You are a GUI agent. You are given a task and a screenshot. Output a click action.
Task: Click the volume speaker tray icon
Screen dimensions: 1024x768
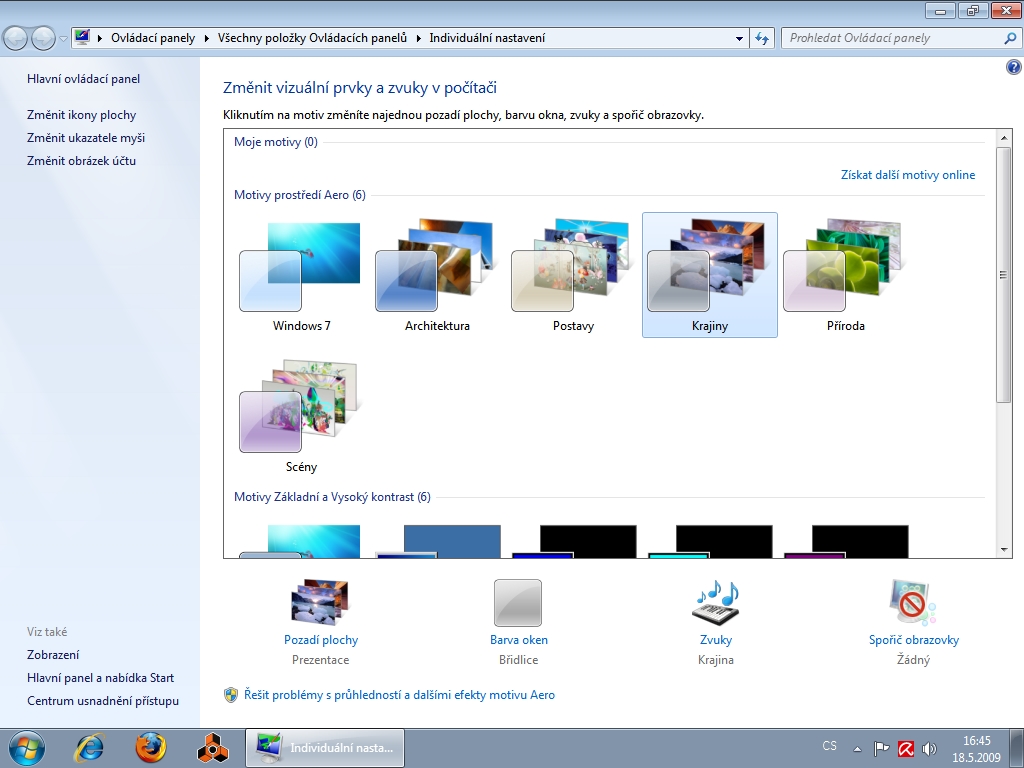tap(929, 748)
